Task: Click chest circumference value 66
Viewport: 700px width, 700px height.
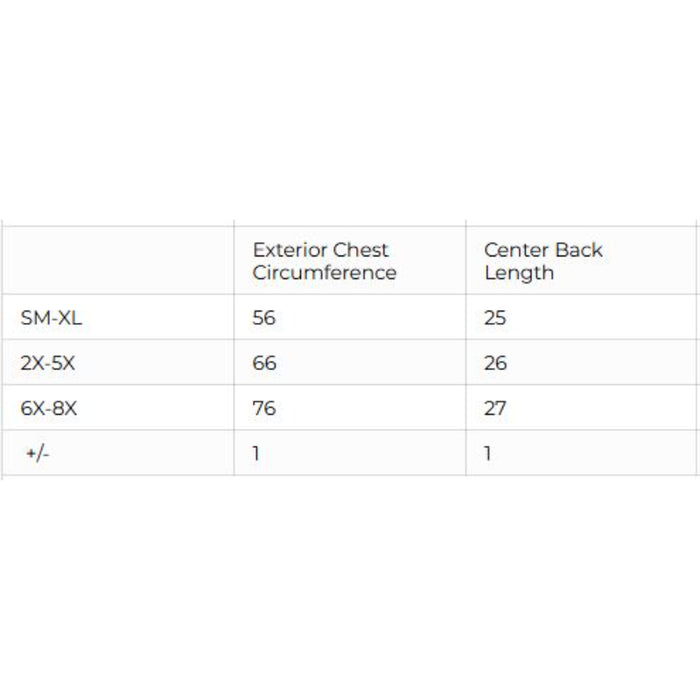Action: (x=264, y=363)
